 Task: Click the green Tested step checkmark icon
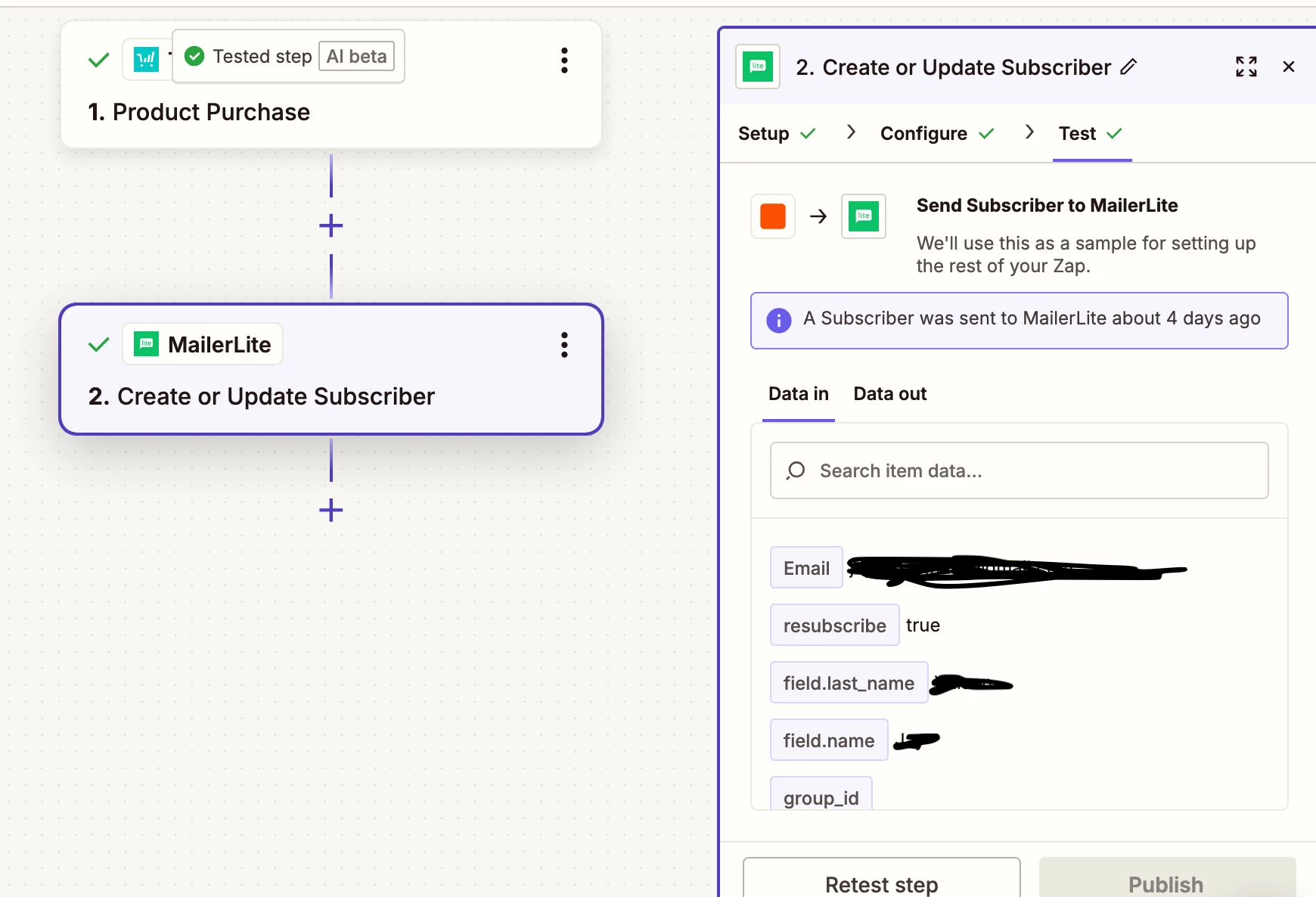pos(194,56)
